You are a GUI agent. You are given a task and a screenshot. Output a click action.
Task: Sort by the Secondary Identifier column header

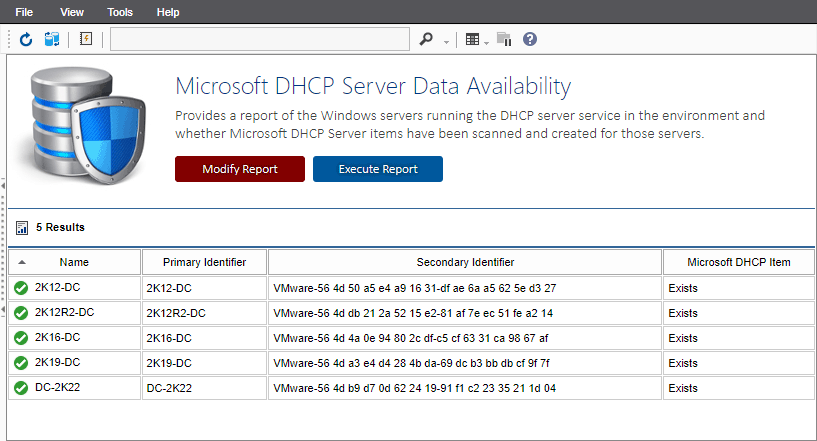(465, 262)
